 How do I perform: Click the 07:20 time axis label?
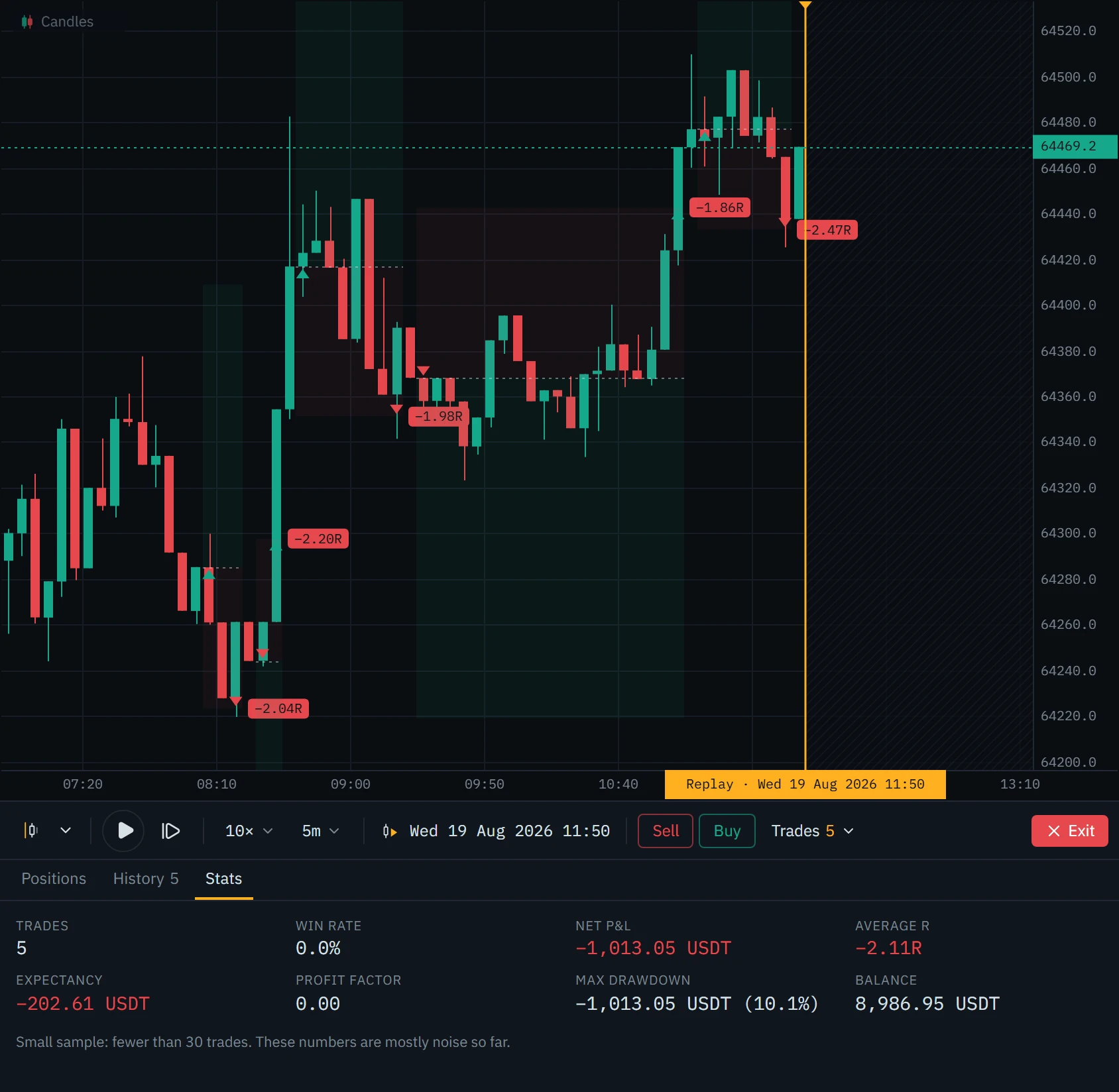[x=83, y=785]
